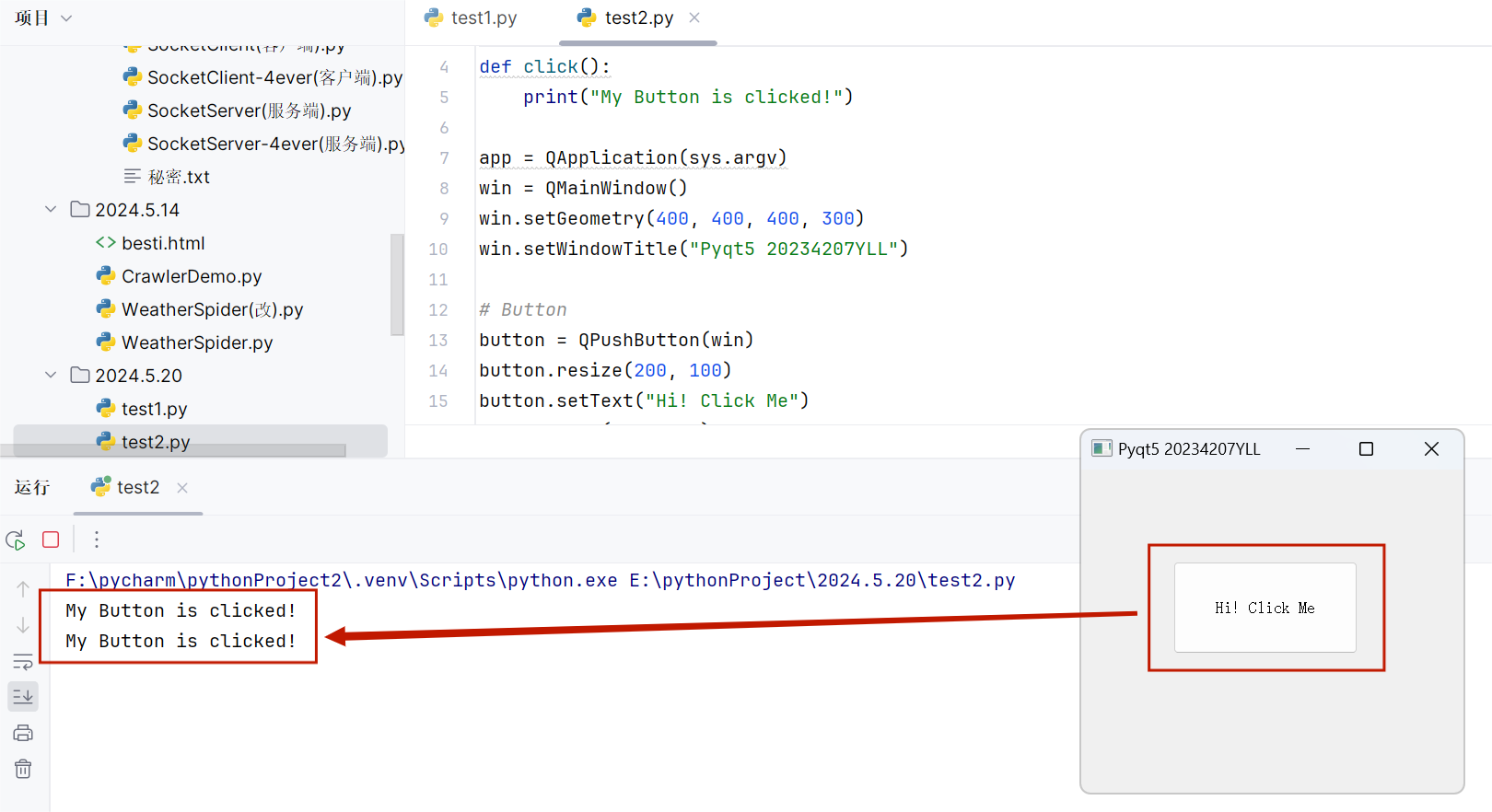
Task: Click the '# Button' comment line
Action: pos(523,309)
